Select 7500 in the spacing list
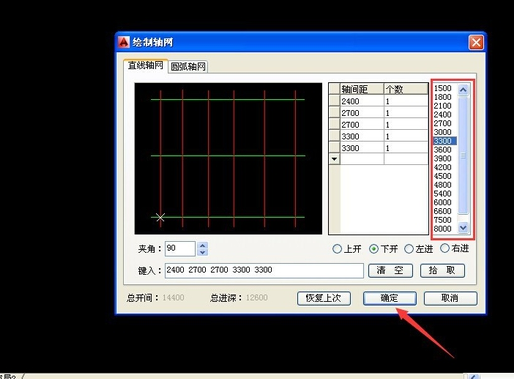This screenshot has height=379, width=514. point(442,220)
